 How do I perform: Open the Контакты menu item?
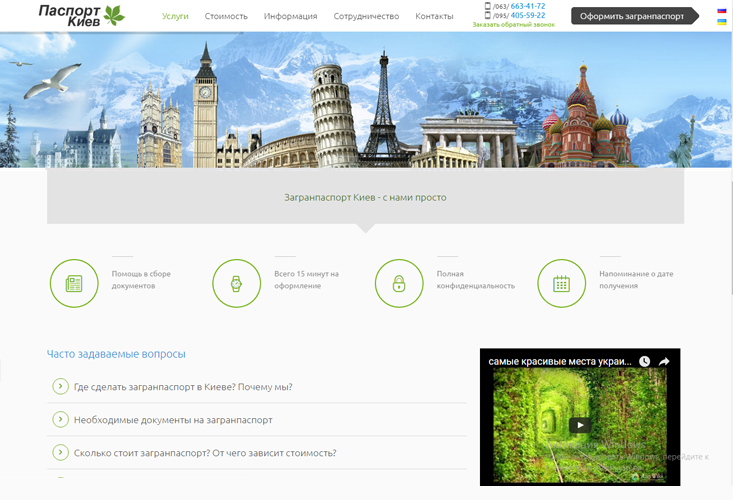tap(434, 16)
